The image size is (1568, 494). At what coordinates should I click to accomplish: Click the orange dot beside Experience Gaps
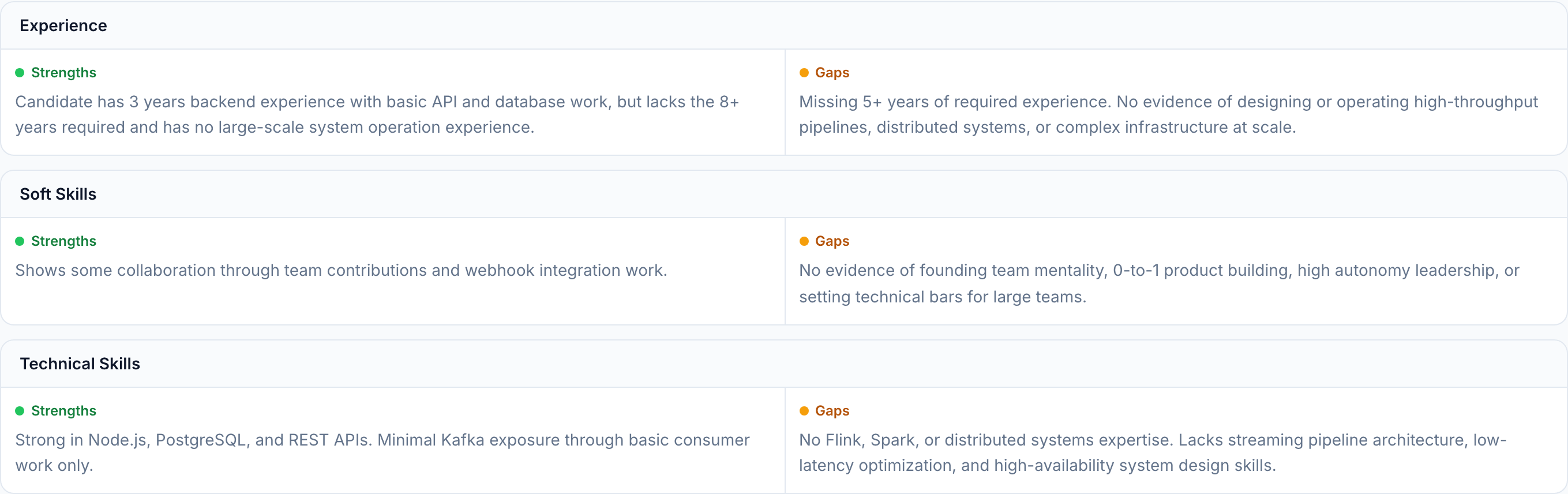coord(804,73)
